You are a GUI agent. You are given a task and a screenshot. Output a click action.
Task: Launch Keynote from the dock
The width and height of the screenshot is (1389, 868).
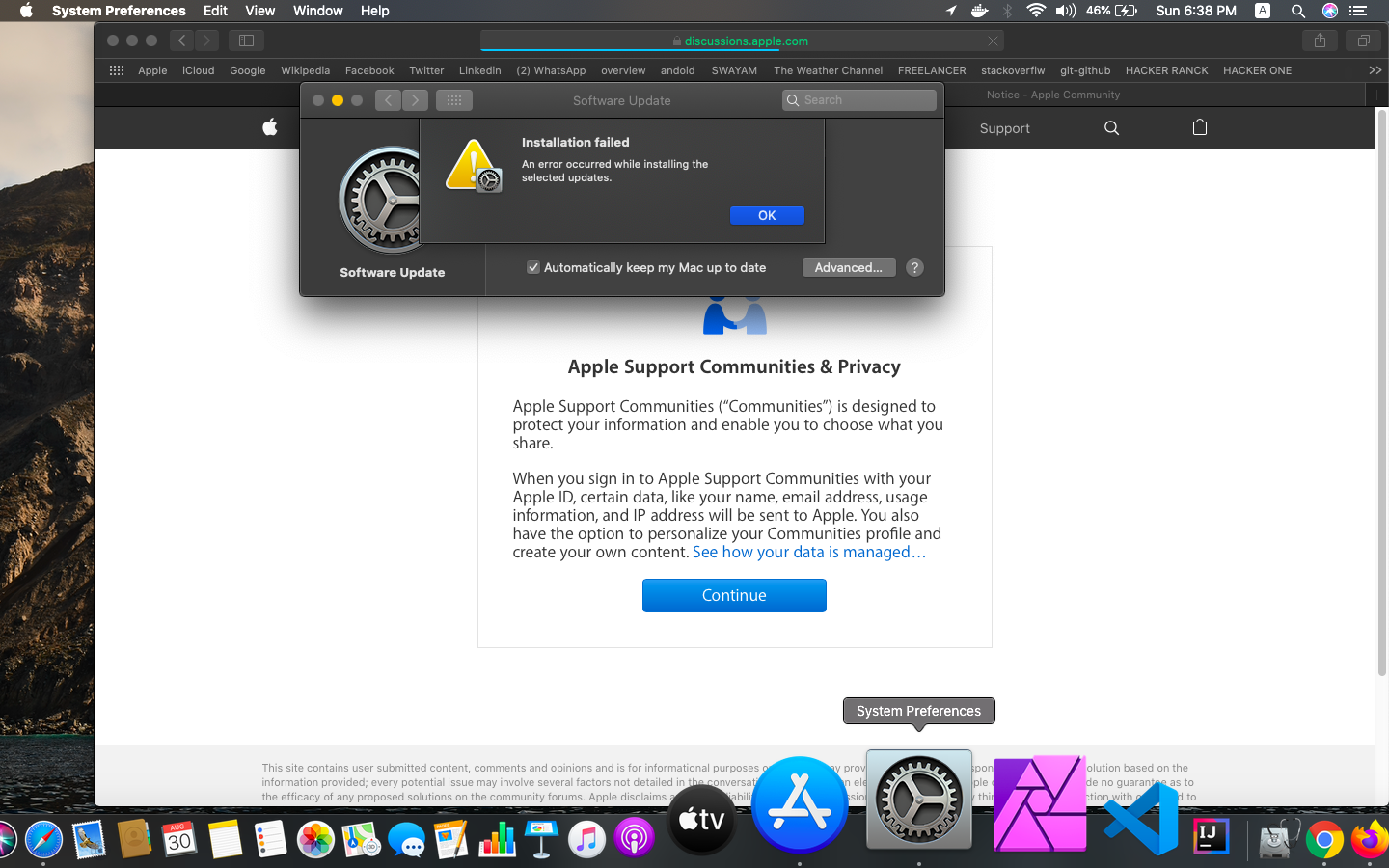[542, 840]
